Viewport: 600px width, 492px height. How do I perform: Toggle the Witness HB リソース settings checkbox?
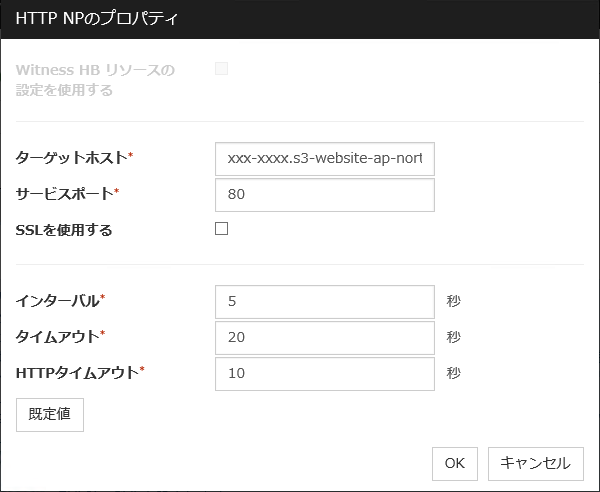click(222, 69)
